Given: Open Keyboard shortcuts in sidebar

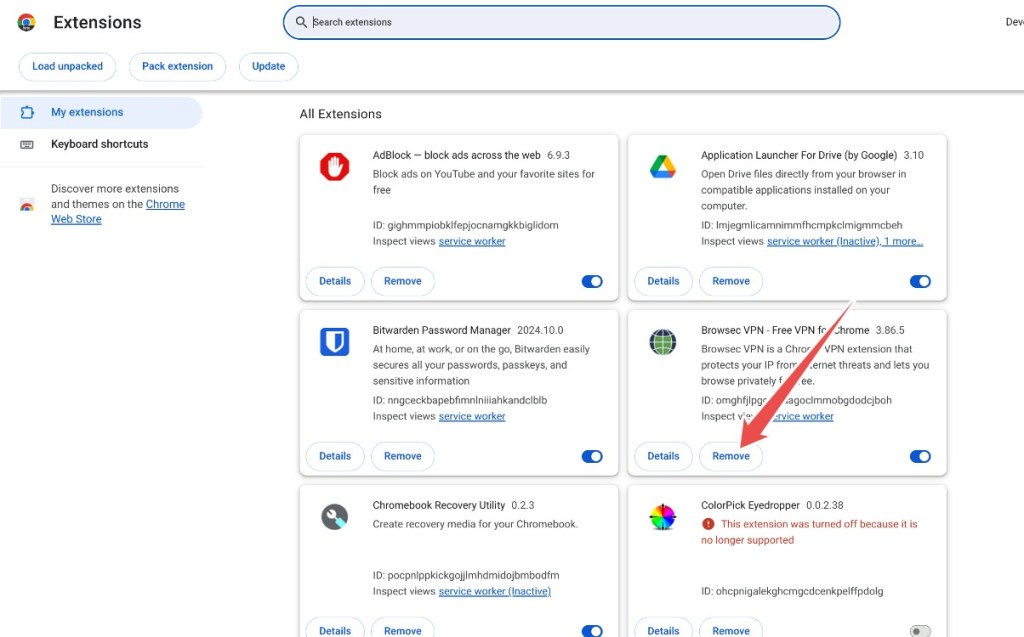Looking at the screenshot, I should (99, 144).
